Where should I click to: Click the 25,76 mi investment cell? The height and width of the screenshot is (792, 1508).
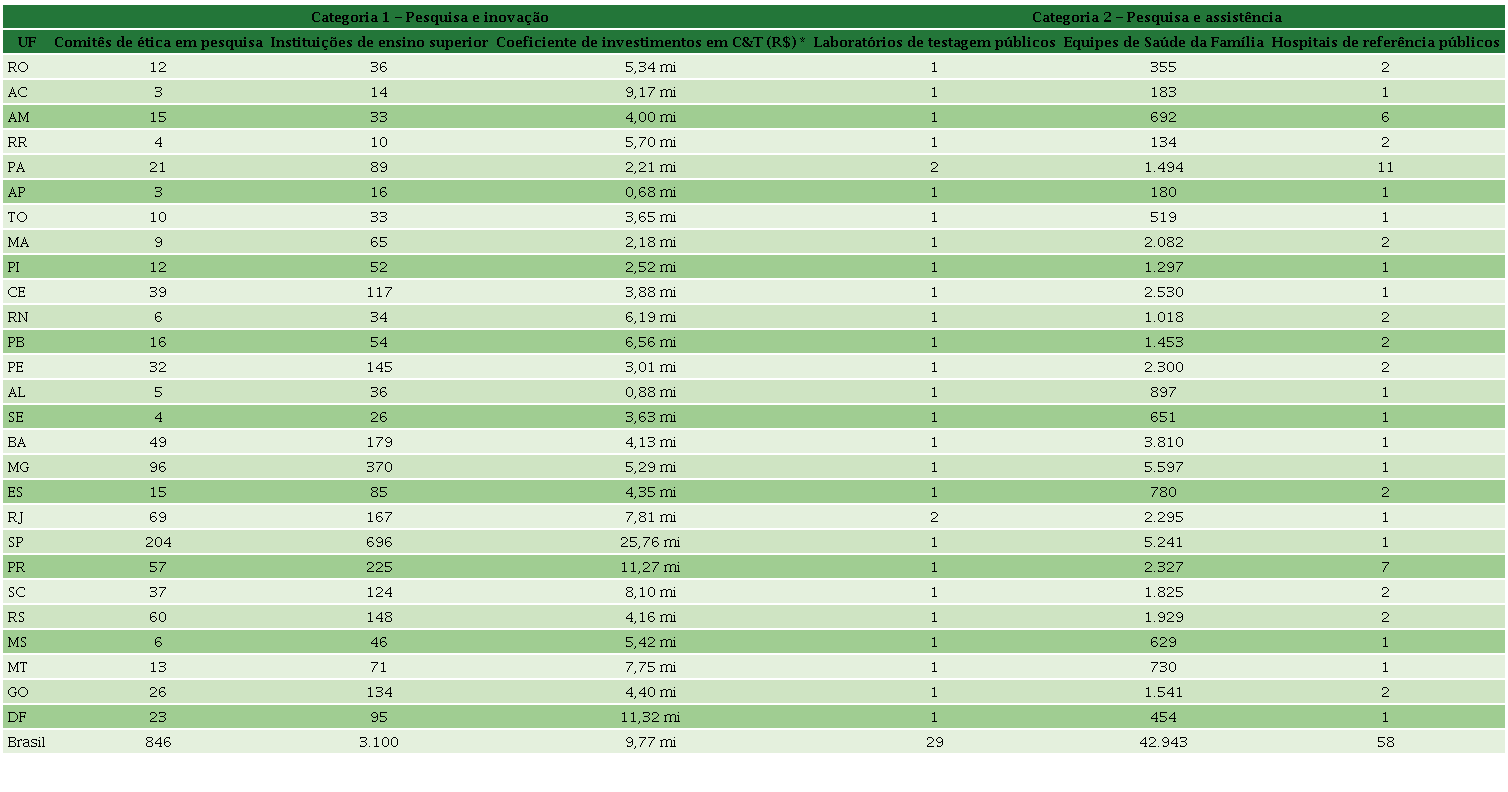tap(651, 542)
